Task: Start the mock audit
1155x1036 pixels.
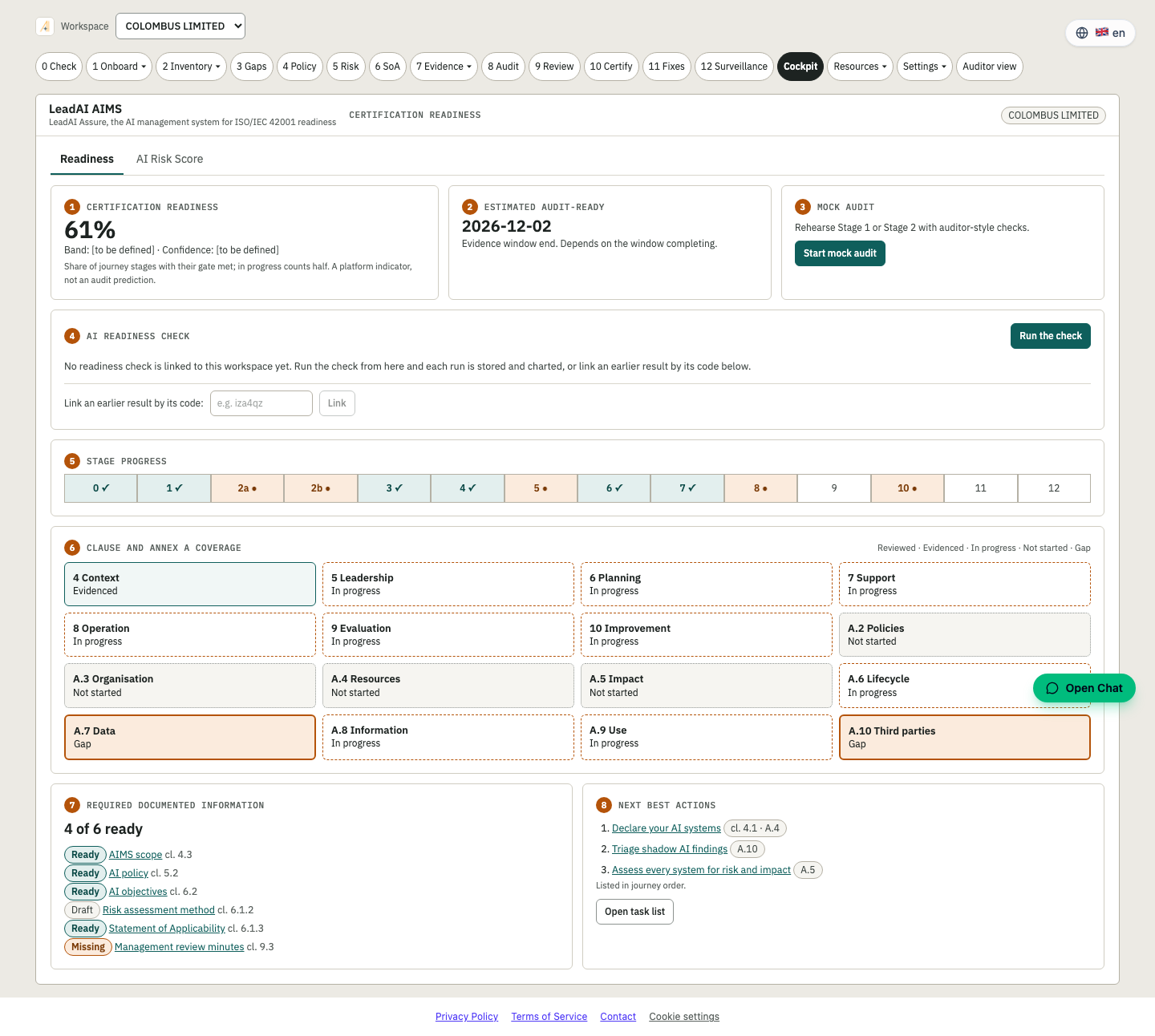Action: pos(840,253)
